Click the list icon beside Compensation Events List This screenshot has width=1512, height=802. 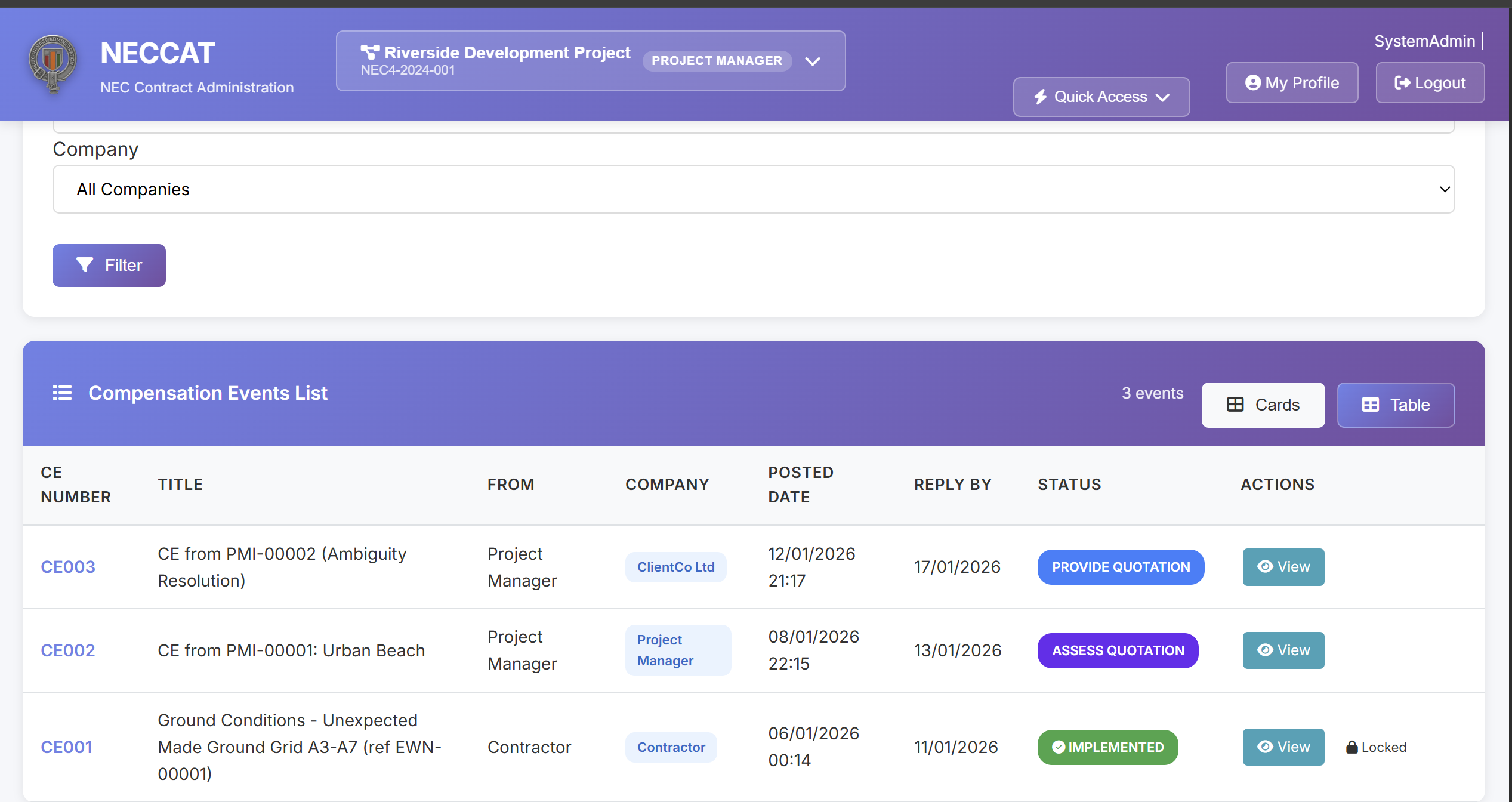click(62, 393)
